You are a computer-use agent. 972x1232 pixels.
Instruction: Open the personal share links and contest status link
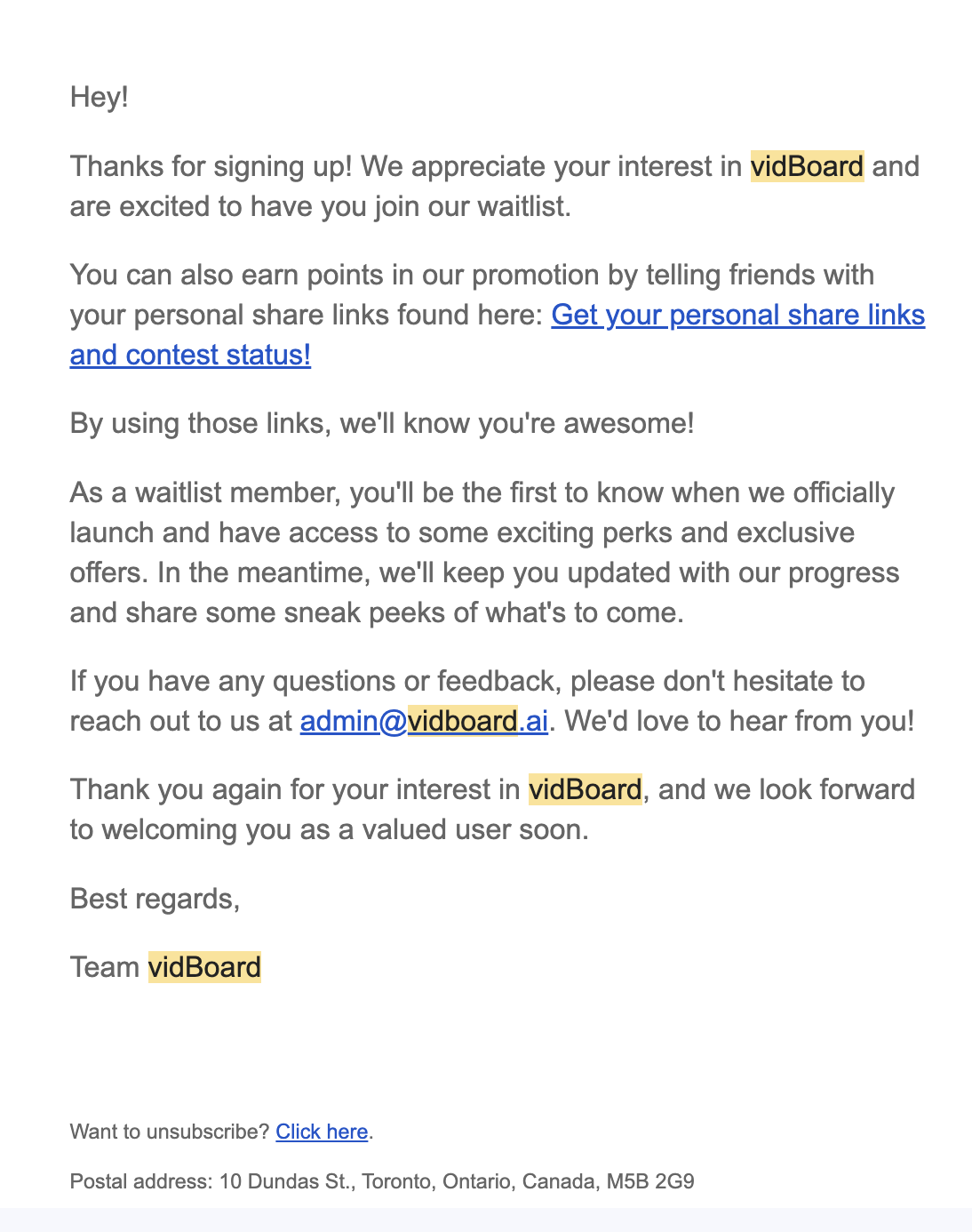(737, 316)
